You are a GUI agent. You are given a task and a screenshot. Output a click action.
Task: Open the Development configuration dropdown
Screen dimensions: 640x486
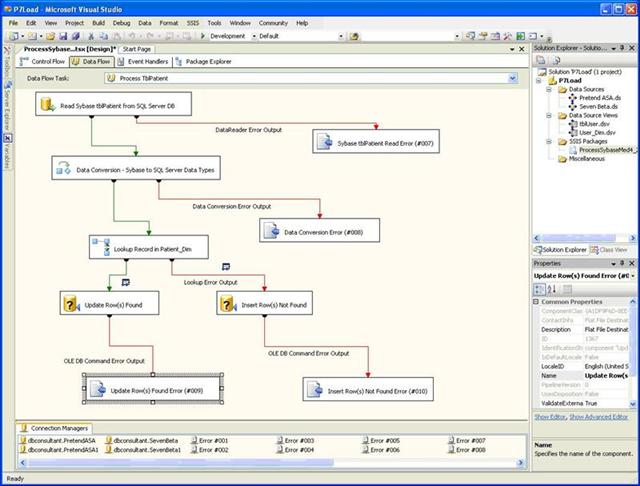pyautogui.click(x=254, y=36)
